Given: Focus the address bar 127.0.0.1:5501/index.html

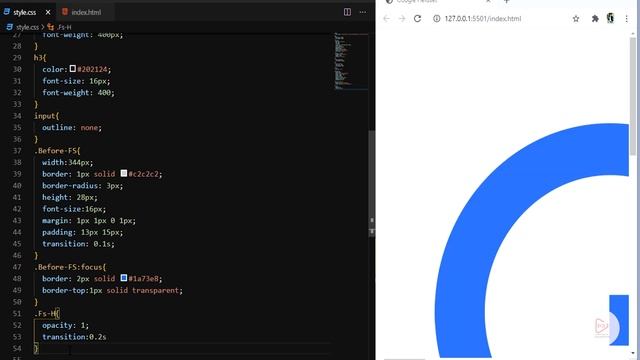Looking at the screenshot, I should [x=482, y=19].
